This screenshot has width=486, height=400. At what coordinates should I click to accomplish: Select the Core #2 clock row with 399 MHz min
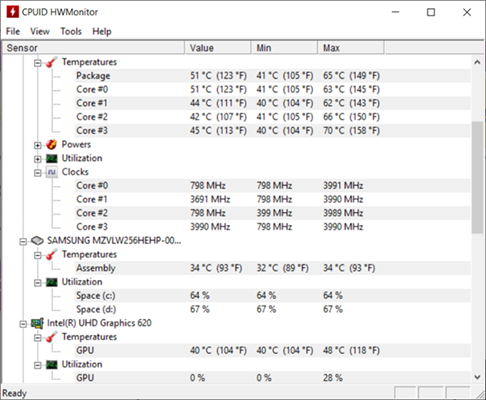pyautogui.click(x=272, y=213)
